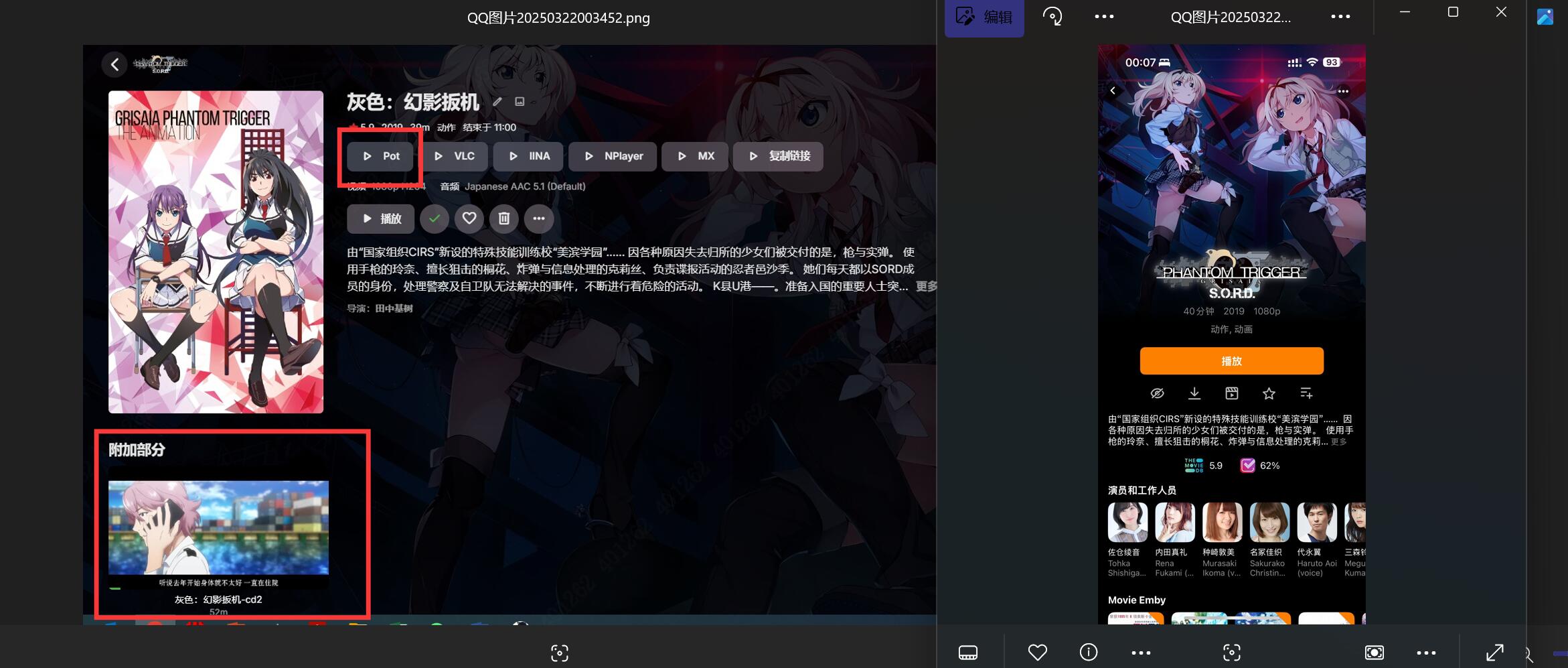Click the GRISAIA PHANTOM TRIGGER poster image
This screenshot has height=668, width=1568.
[x=216, y=252]
